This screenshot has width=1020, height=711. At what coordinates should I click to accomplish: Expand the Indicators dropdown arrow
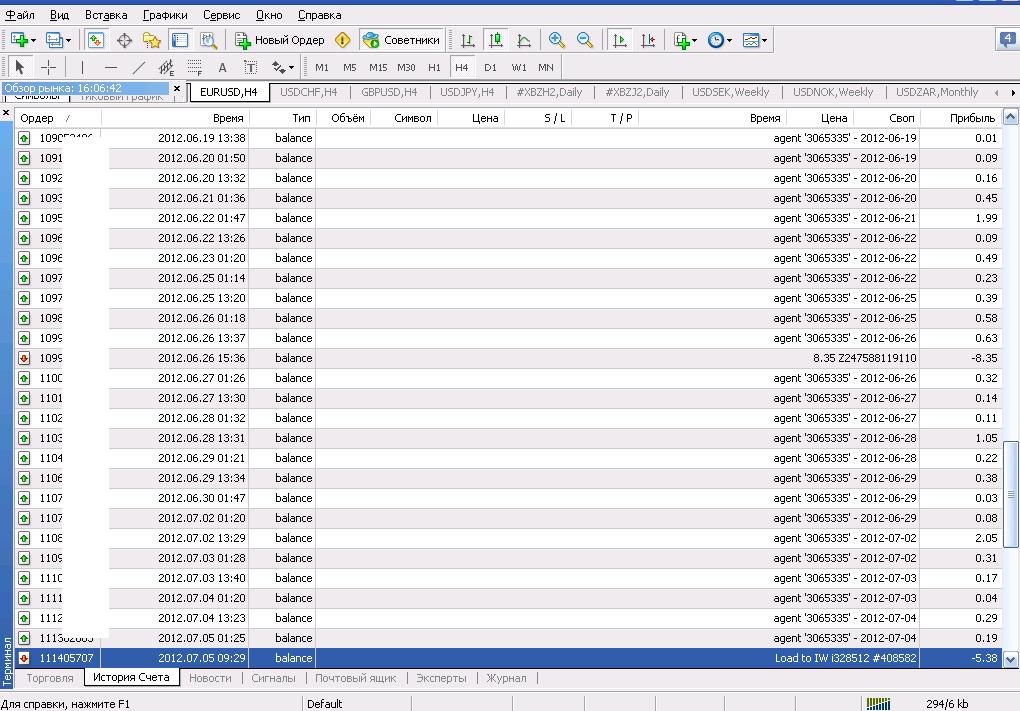695,40
